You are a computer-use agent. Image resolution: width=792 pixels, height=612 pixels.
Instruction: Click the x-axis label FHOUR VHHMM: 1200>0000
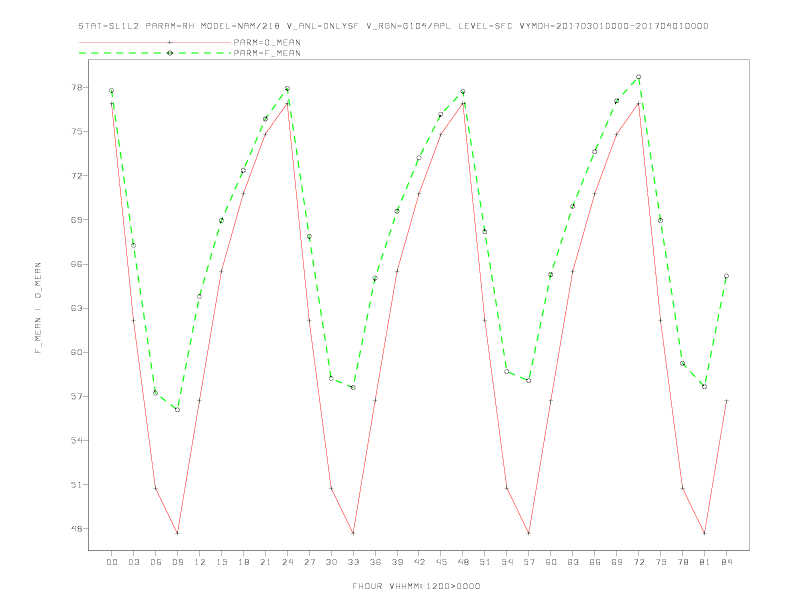(416, 586)
